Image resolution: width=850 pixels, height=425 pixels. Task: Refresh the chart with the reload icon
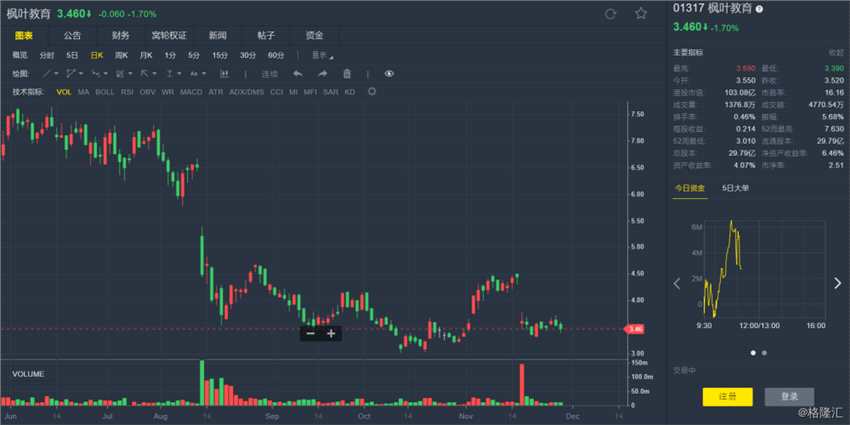point(610,14)
